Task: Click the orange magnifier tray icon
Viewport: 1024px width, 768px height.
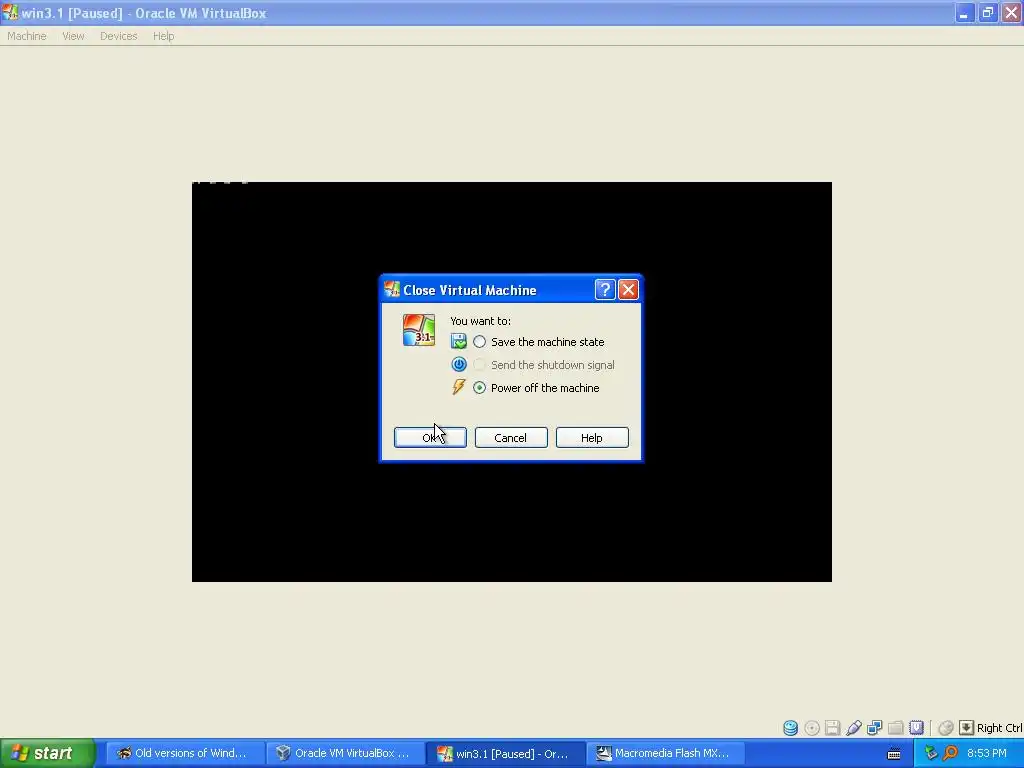Action: tap(950, 753)
